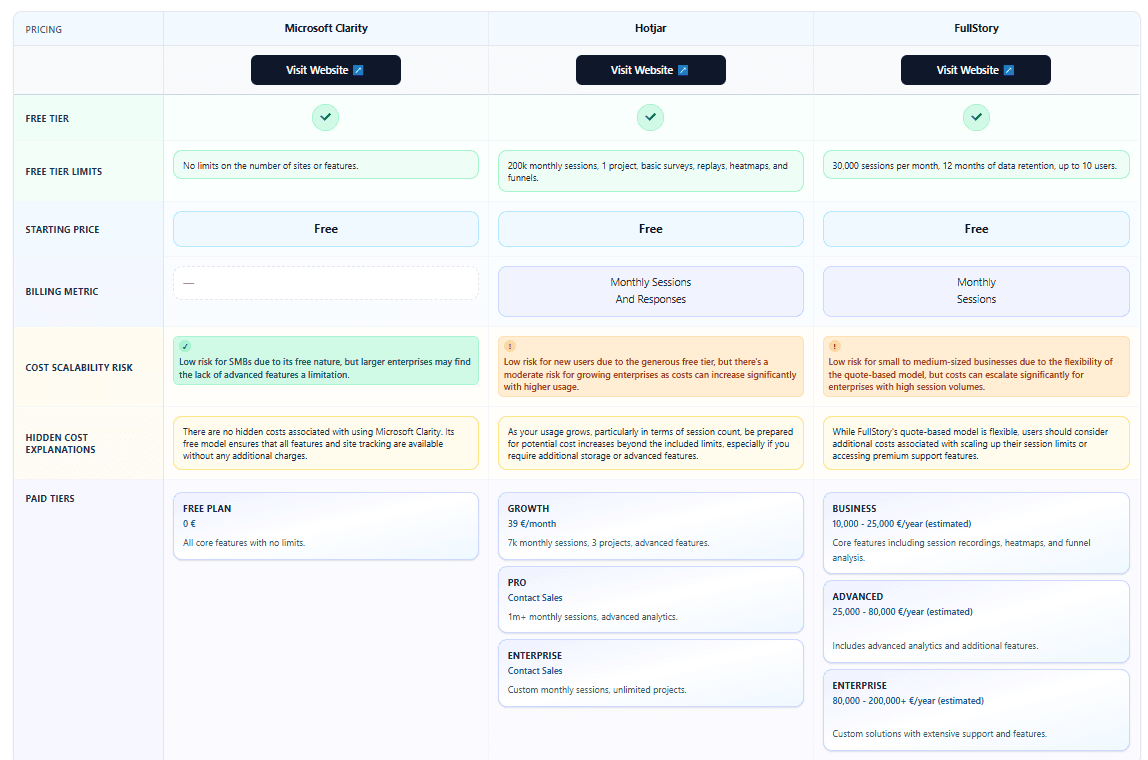Screen dimensions: 1148x760
Task: Click Clarity's empty billing metric dash box
Action: (326, 283)
